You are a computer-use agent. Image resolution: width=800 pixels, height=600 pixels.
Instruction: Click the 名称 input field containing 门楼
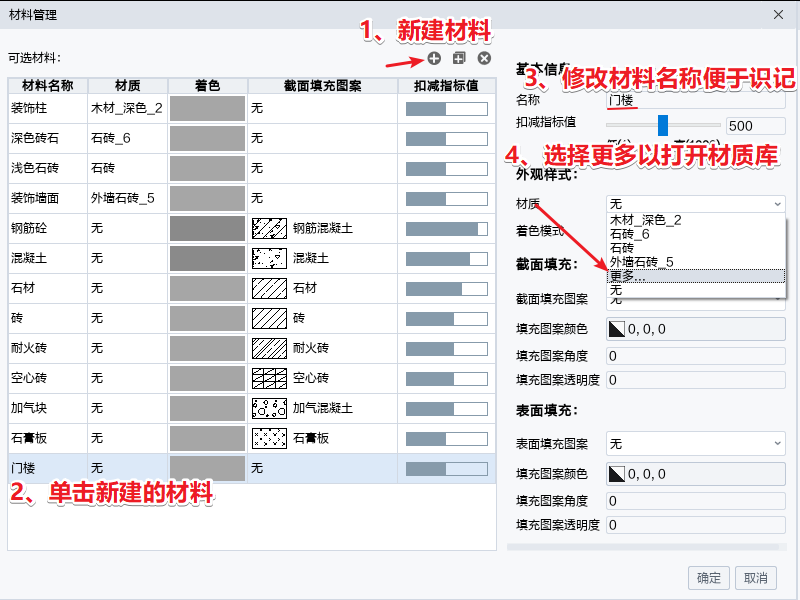point(696,101)
